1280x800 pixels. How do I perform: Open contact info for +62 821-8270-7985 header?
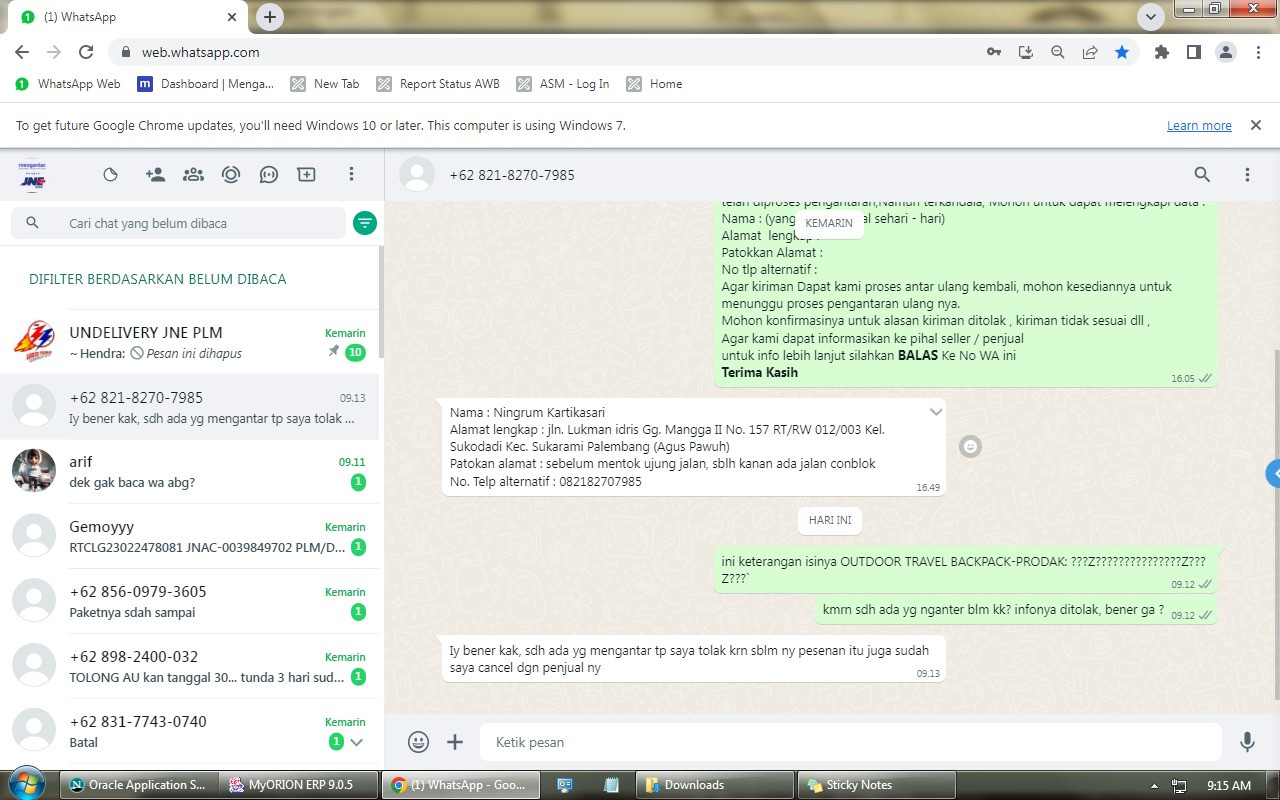click(511, 174)
